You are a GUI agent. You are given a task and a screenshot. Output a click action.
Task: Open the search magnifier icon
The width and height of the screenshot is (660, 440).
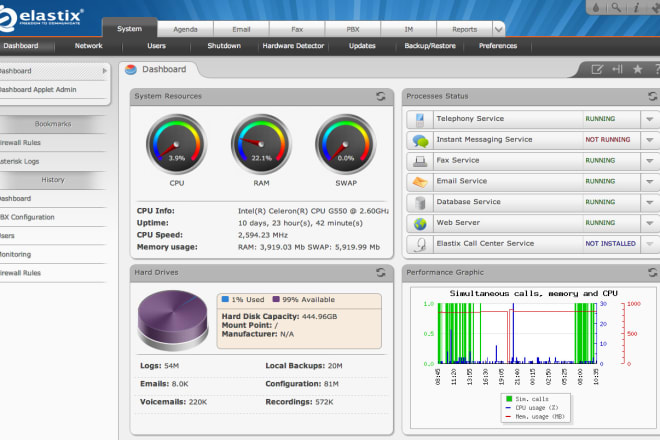click(x=616, y=7)
